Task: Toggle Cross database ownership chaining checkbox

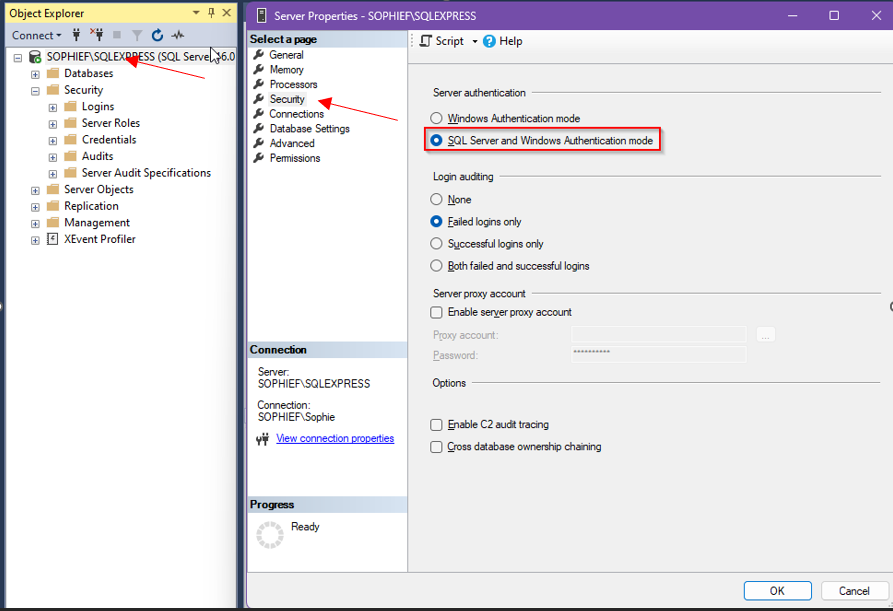Action: [x=436, y=447]
